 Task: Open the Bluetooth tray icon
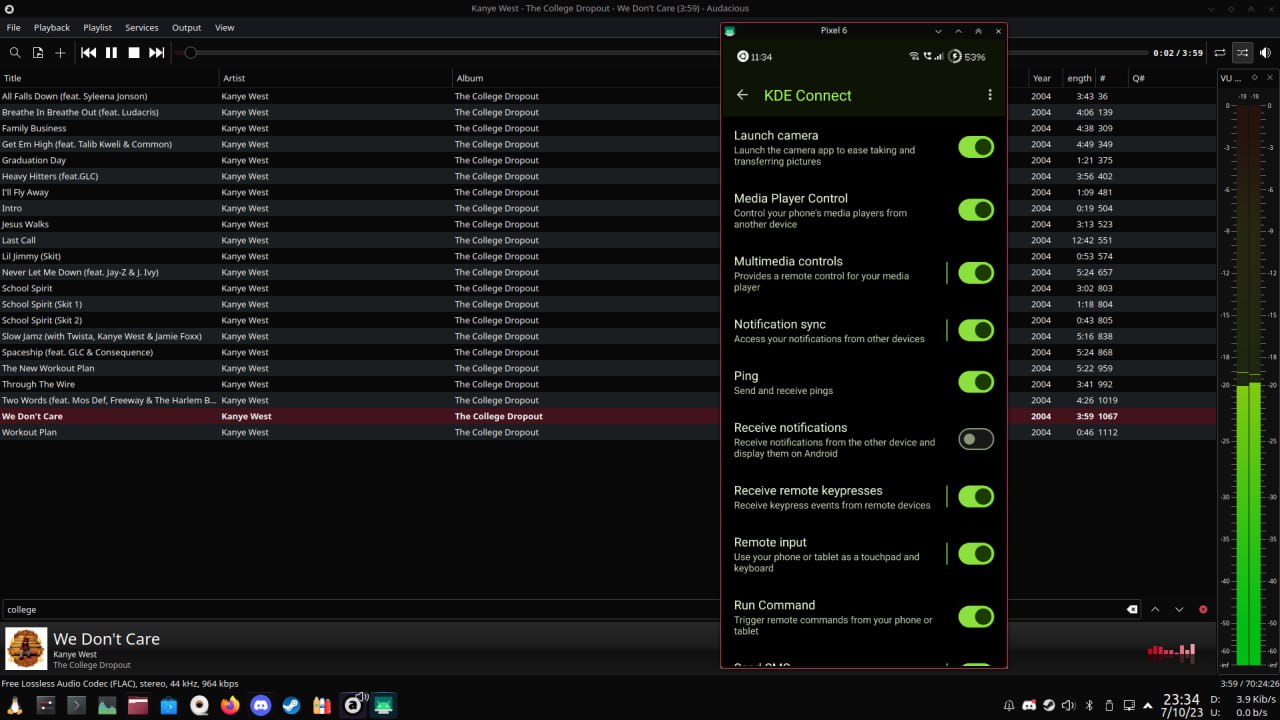tap(1089, 705)
